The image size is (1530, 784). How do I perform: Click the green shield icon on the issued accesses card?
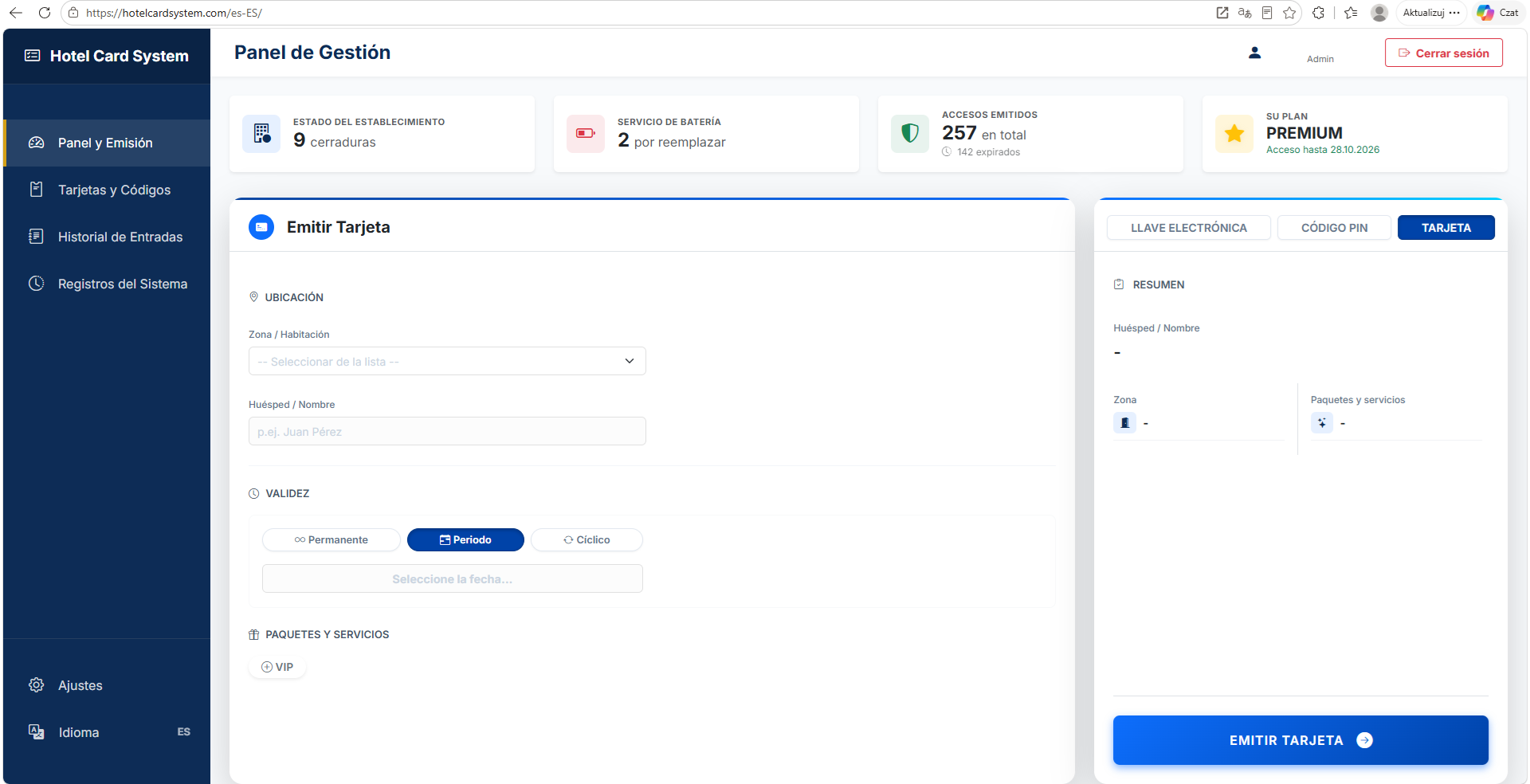pos(910,134)
